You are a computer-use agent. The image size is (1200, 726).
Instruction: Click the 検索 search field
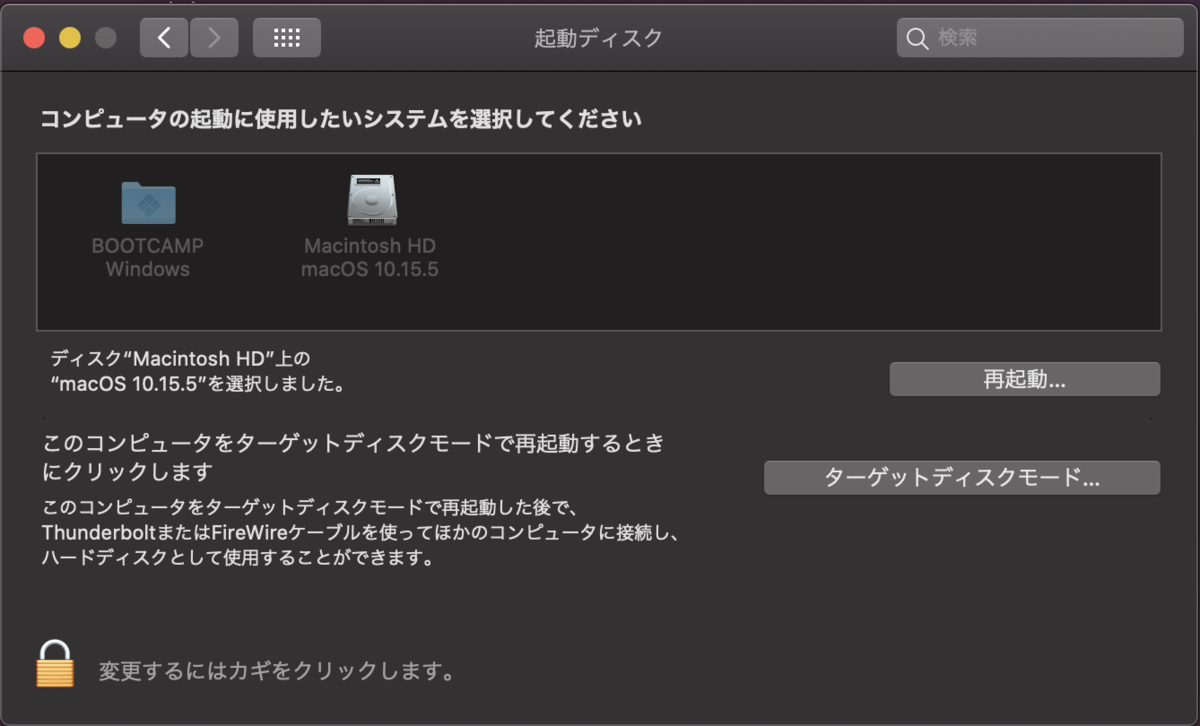tap(1040, 38)
